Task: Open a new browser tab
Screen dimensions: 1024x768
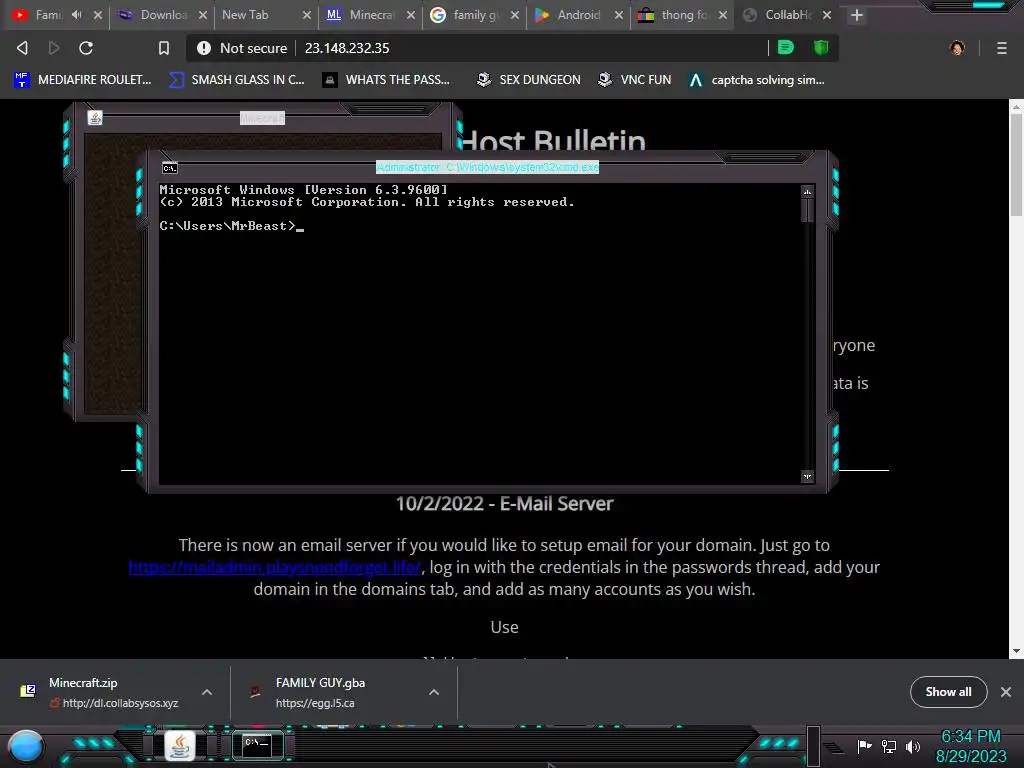Action: 857,15
